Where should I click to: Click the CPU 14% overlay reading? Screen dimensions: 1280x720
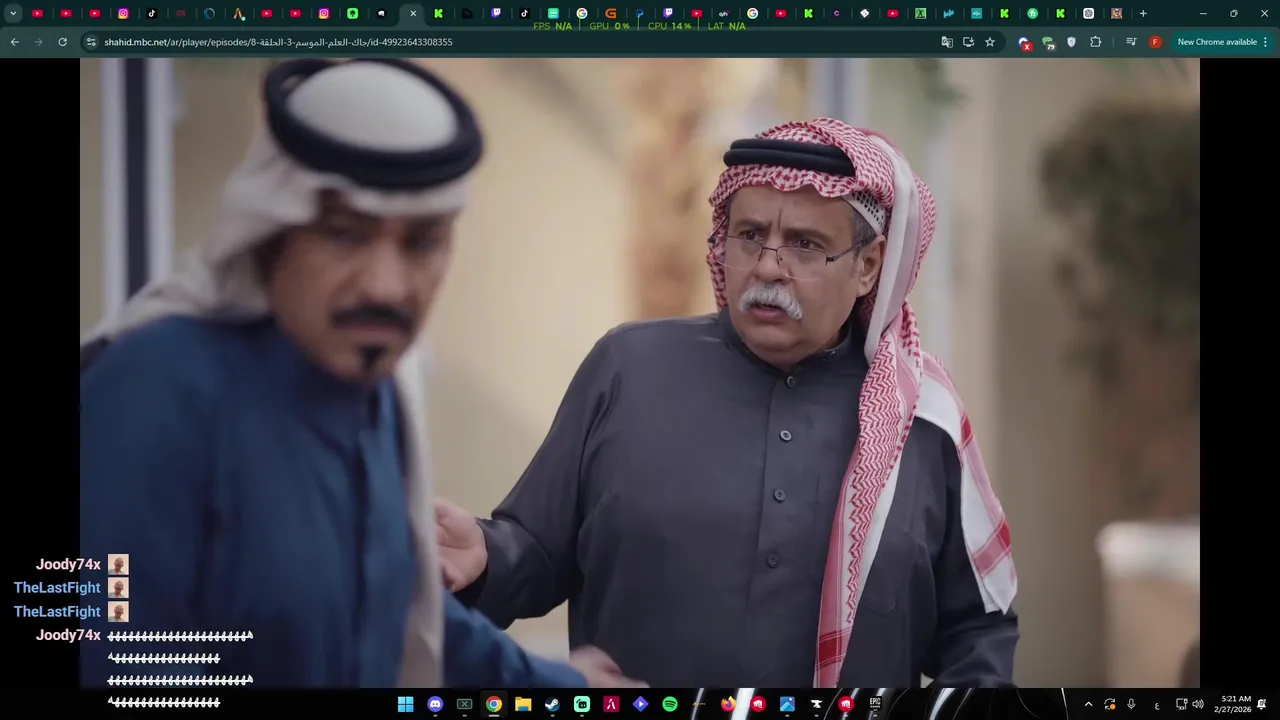pos(669,26)
